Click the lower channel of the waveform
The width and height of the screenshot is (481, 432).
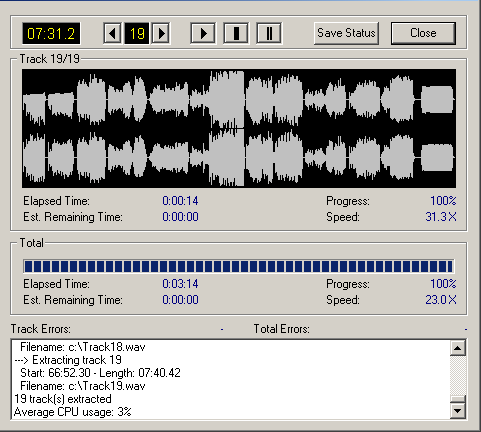coord(239,158)
